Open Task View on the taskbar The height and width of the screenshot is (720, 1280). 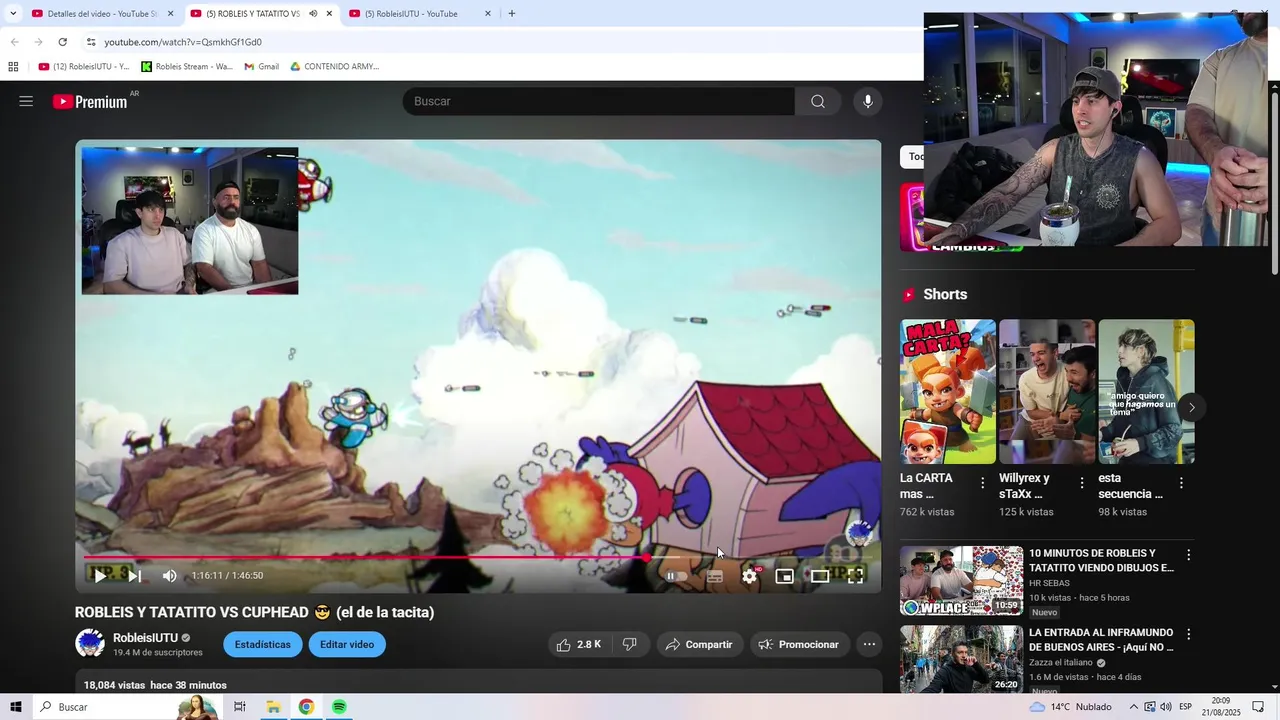[240, 707]
